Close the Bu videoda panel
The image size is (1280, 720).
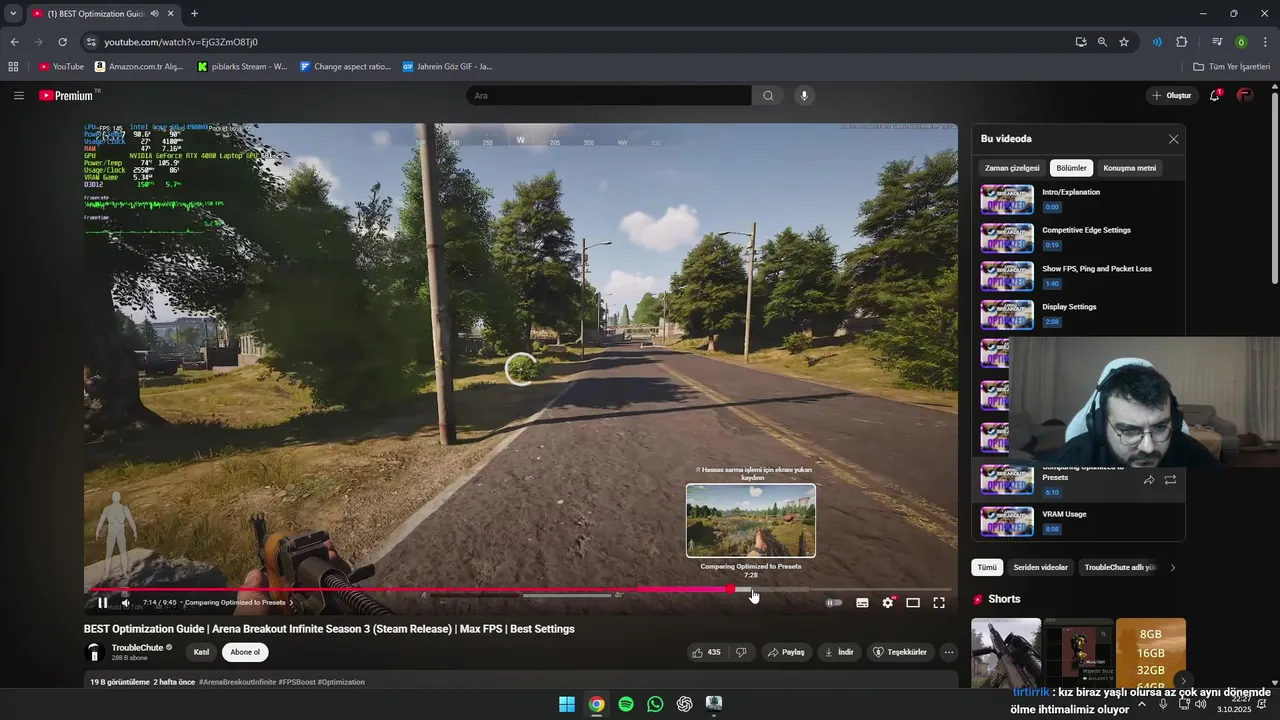[1174, 139]
